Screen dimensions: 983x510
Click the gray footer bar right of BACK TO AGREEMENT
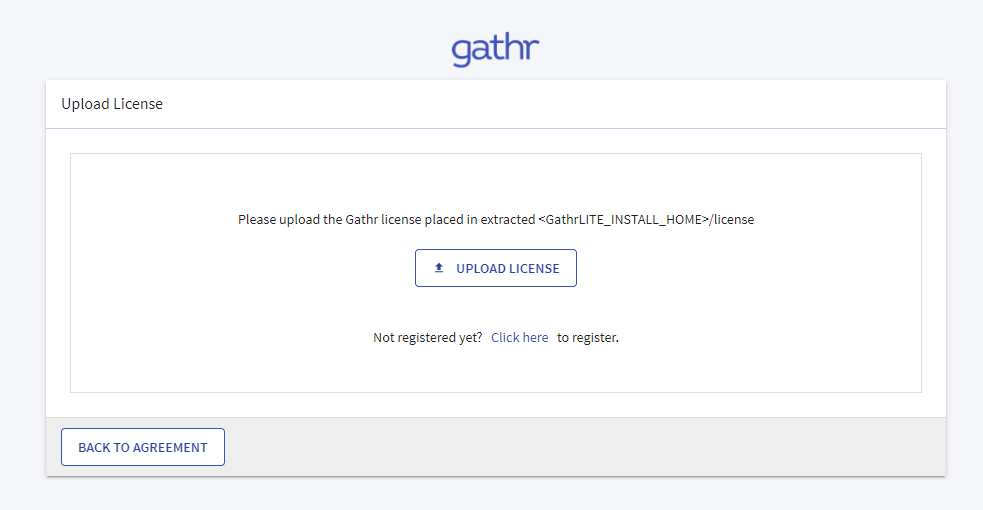point(580,447)
